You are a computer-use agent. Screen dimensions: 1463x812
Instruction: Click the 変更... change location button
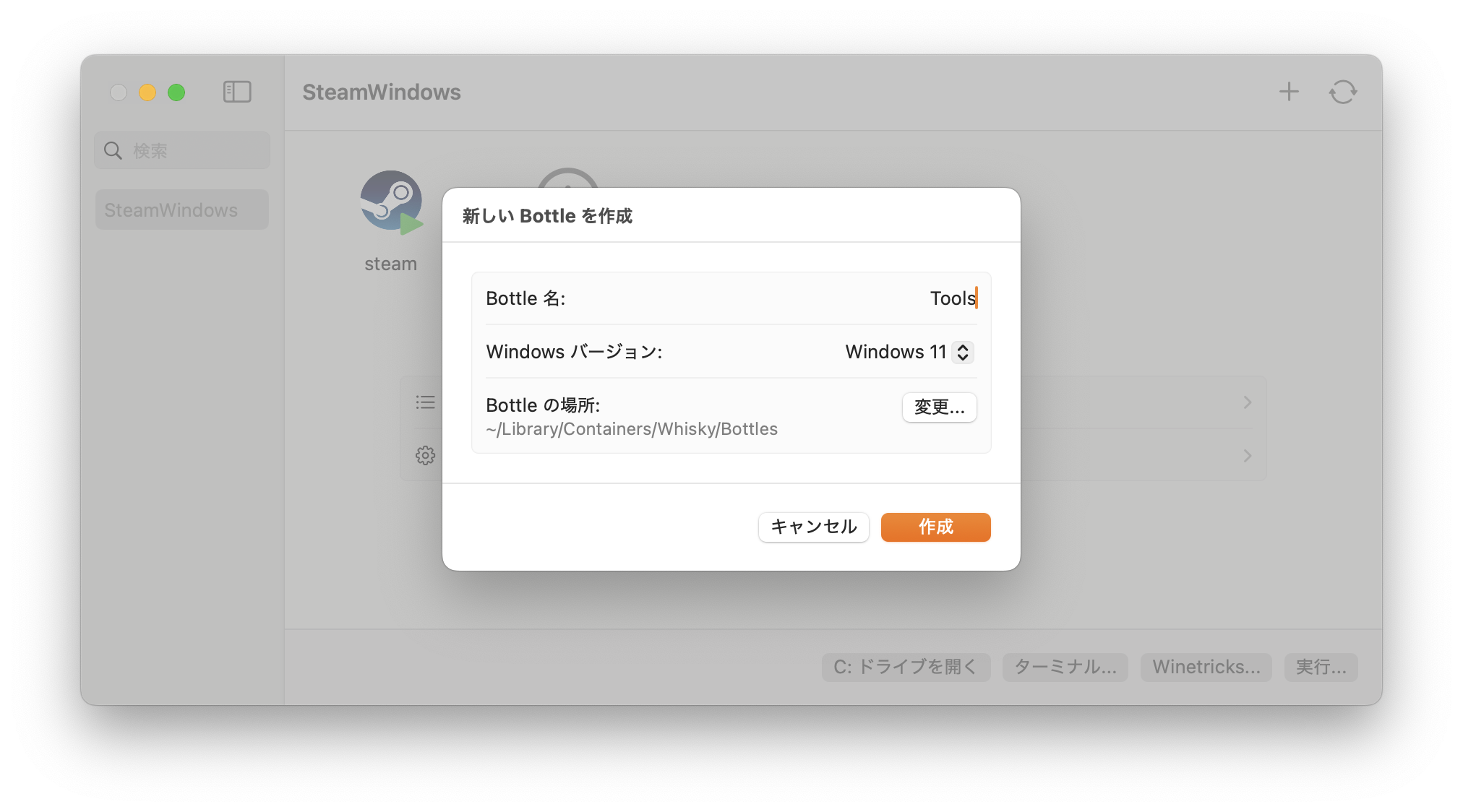pyautogui.click(x=939, y=407)
